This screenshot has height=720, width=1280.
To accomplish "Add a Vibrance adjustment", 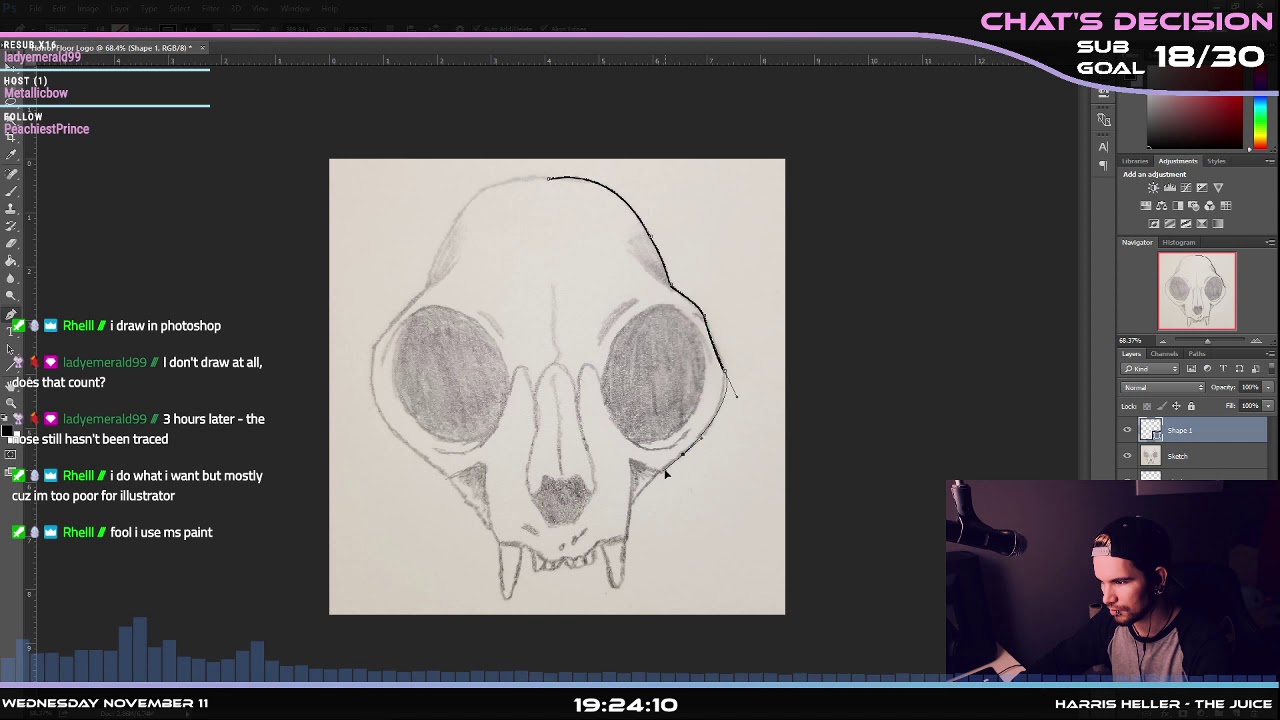I will (1218, 188).
